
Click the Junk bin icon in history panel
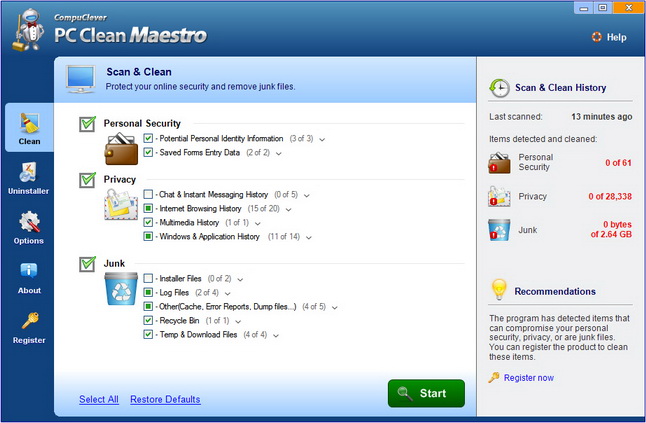click(499, 230)
